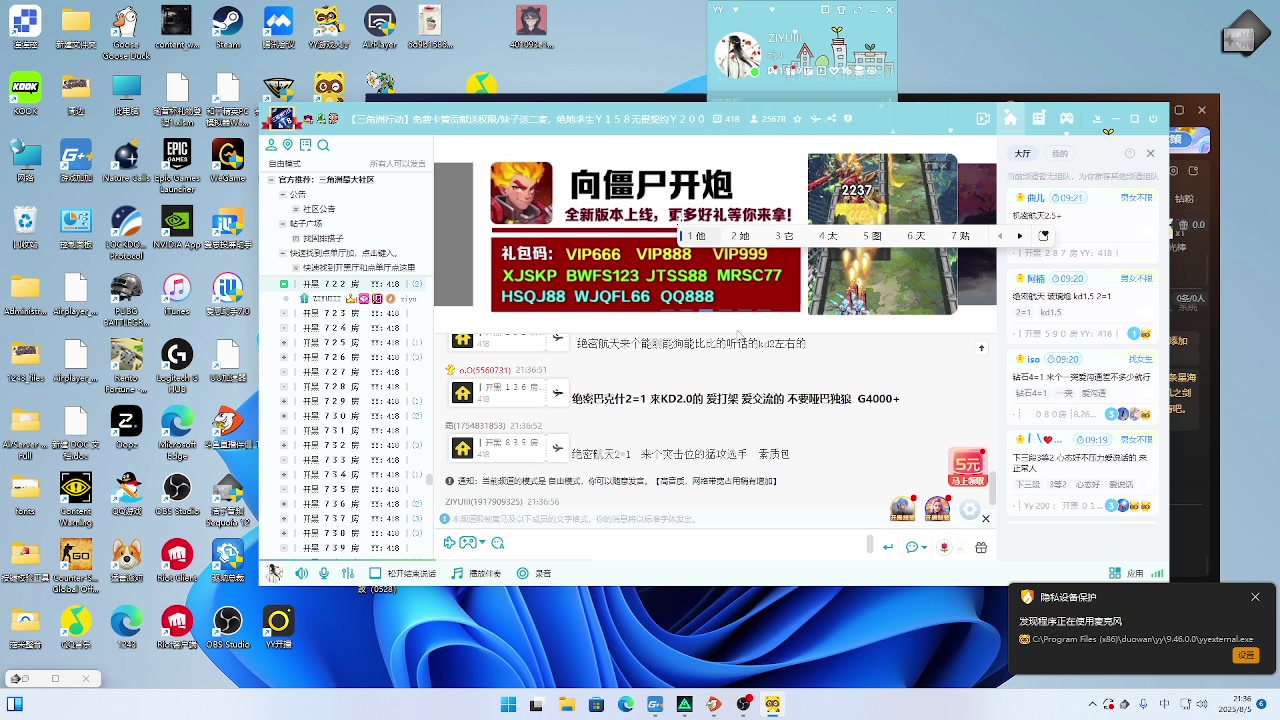
Task: Click the airplane icon in YY title bar
Action: (x=814, y=119)
